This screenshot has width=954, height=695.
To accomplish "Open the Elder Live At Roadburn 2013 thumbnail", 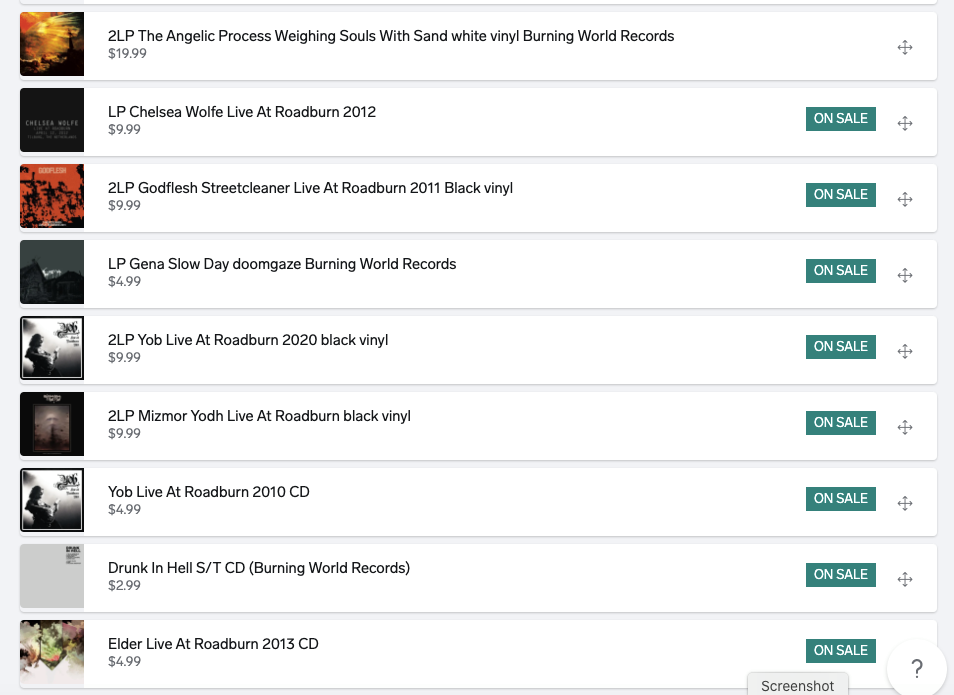I will [52, 652].
